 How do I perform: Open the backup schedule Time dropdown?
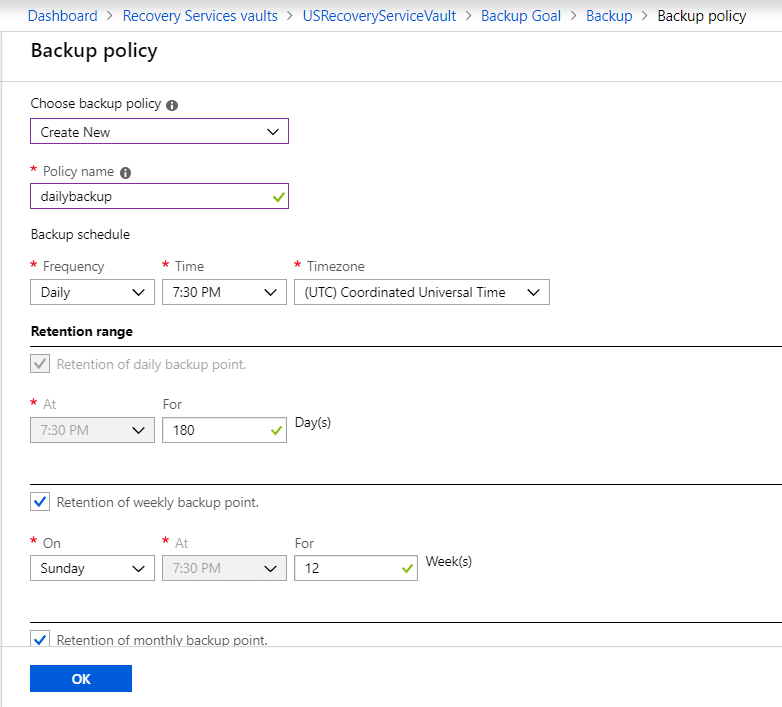[224, 292]
